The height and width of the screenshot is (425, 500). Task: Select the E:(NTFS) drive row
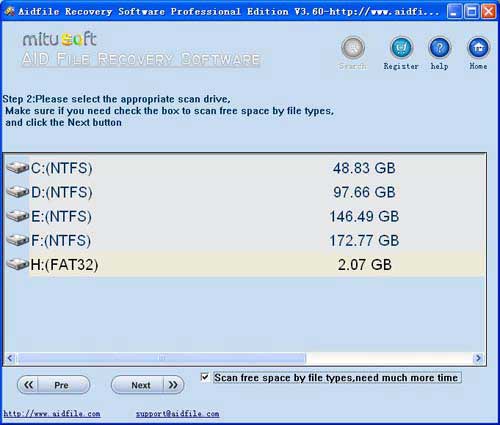245,216
